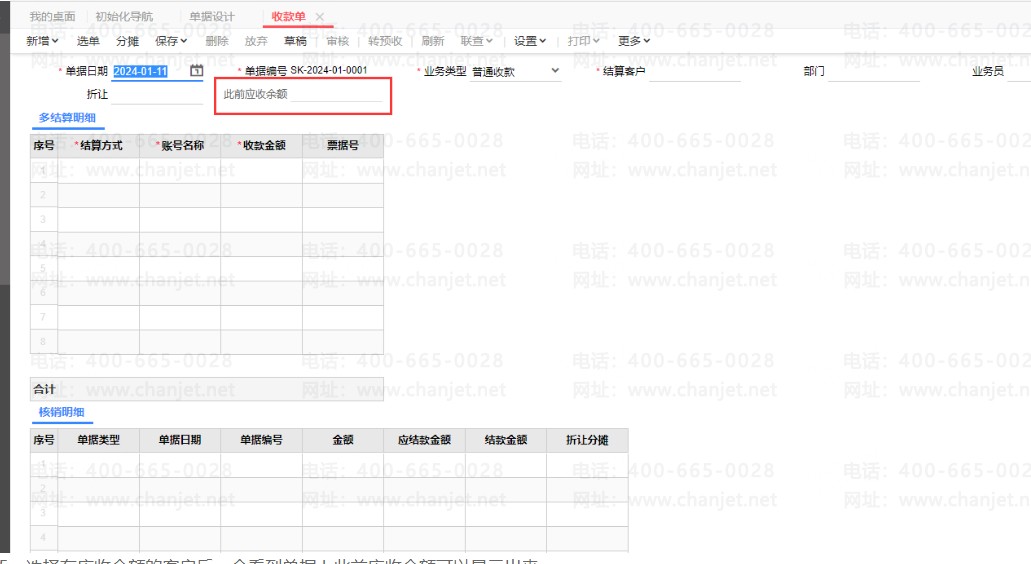
Task: Click the 此前应收余额 field
Action: coord(336,94)
